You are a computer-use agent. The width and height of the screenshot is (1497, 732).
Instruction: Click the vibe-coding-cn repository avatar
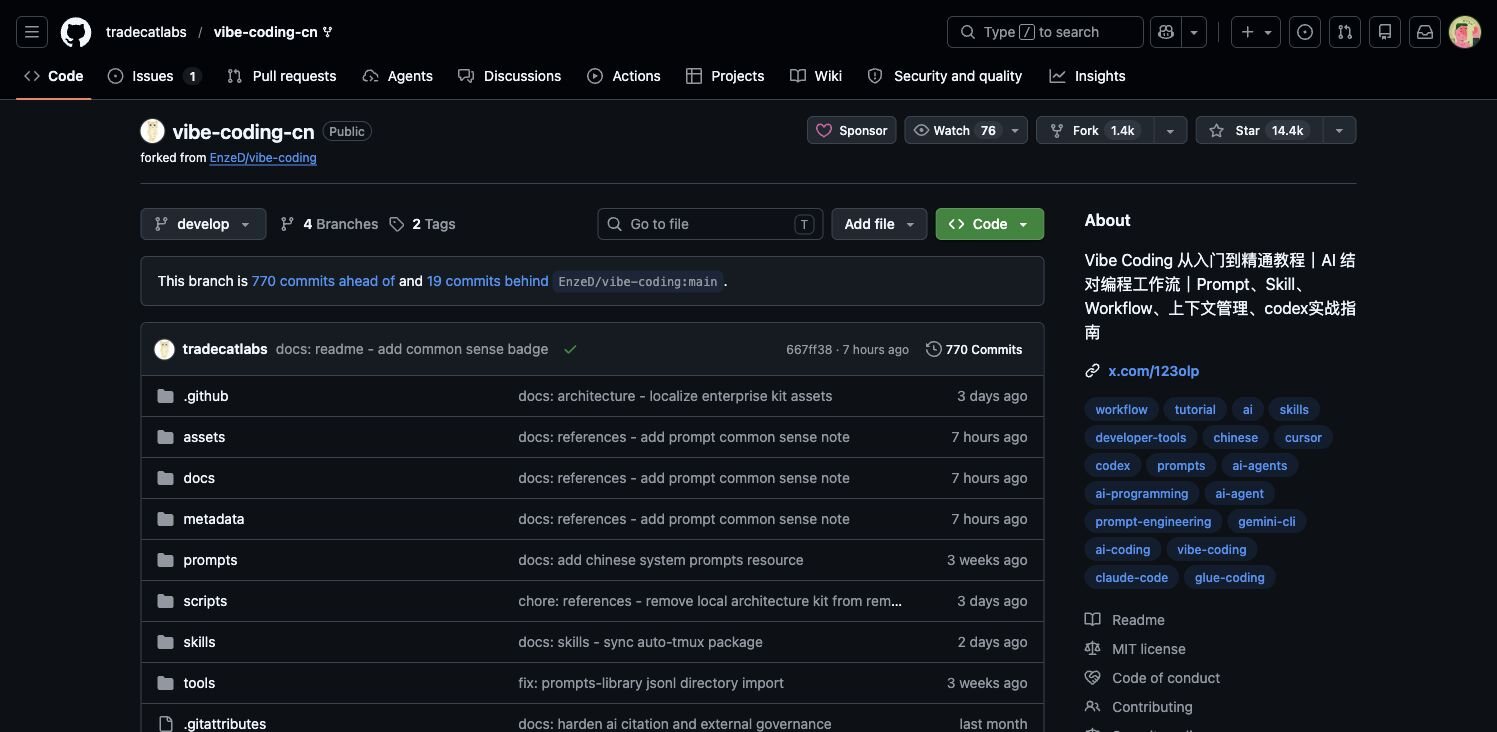pyautogui.click(x=153, y=131)
